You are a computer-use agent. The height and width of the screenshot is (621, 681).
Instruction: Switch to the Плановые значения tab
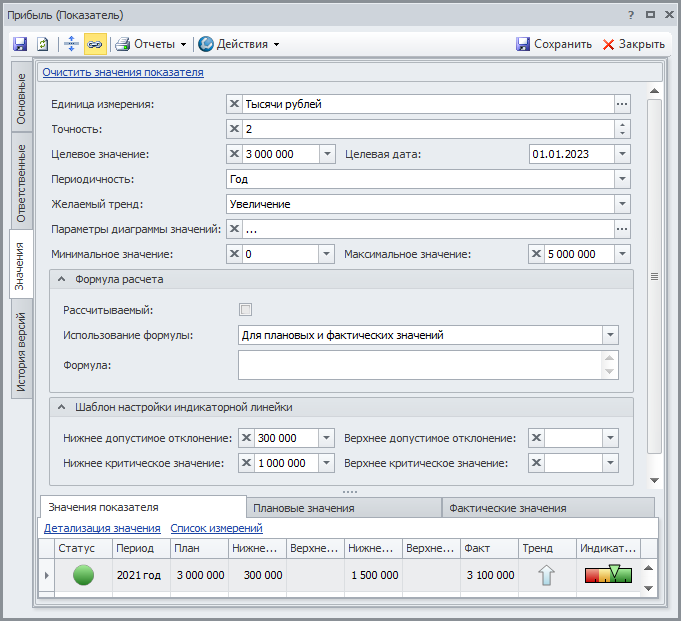point(342,508)
